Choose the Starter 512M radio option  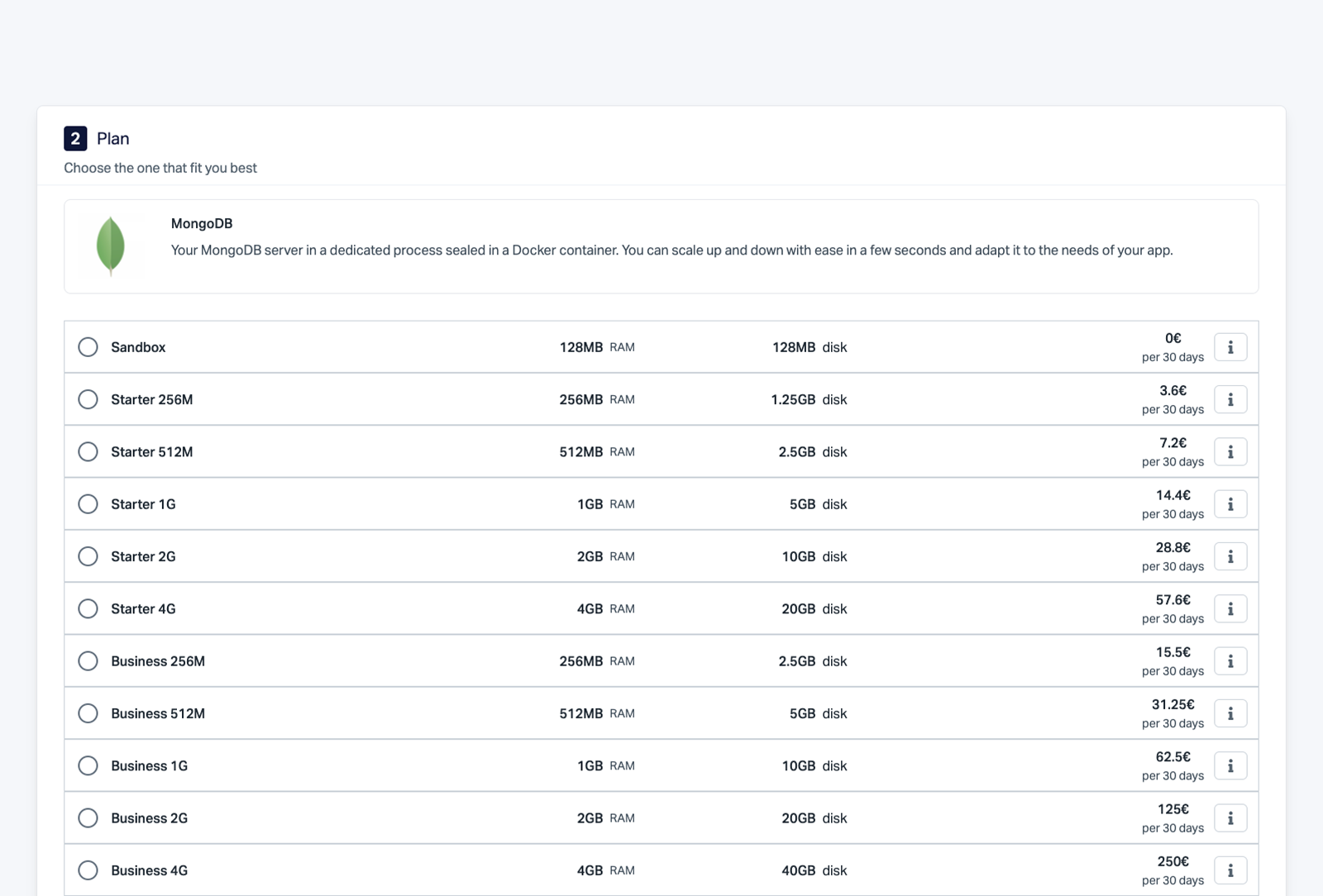pos(88,452)
